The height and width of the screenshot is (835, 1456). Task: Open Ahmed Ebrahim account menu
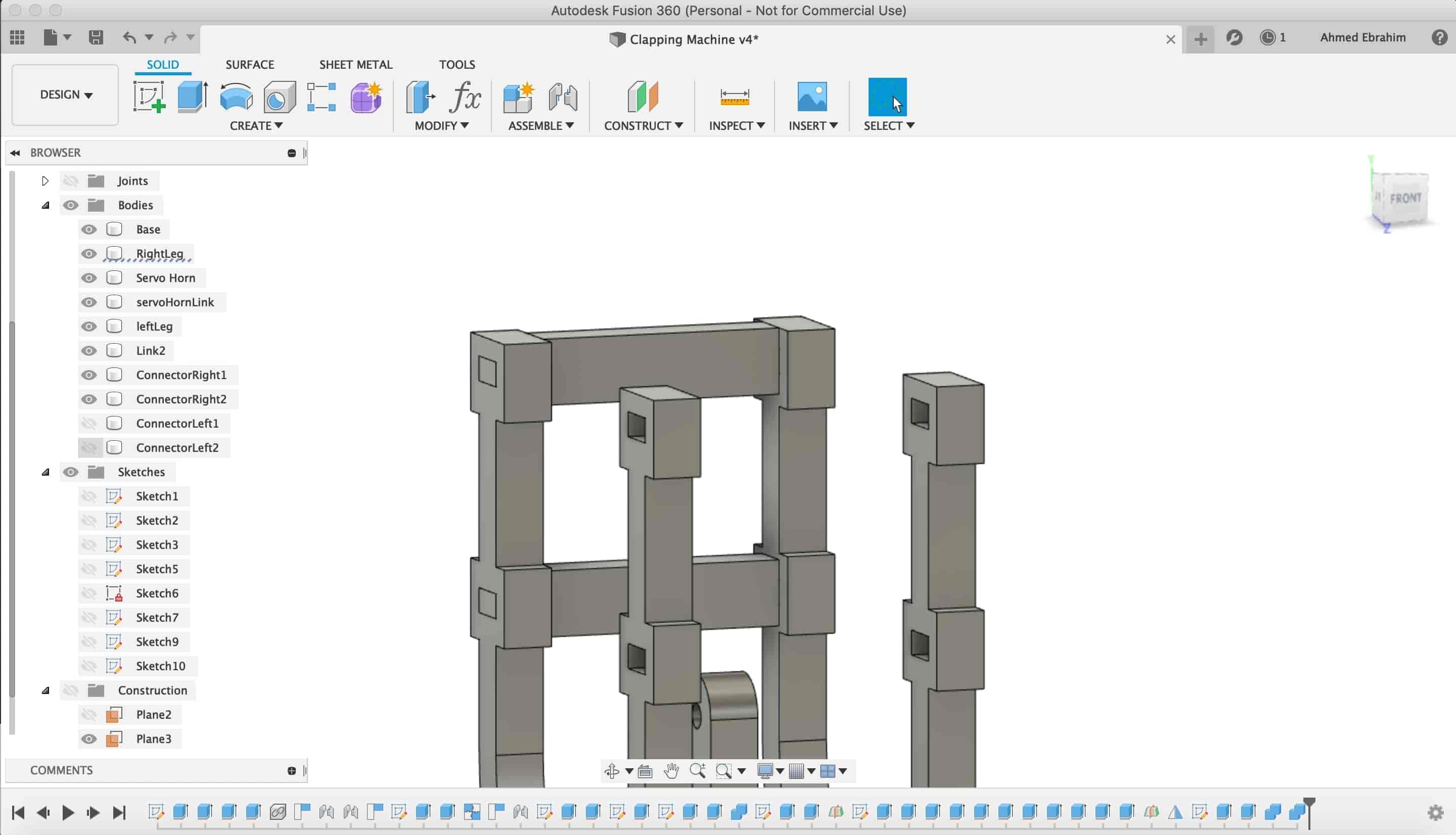(x=1362, y=38)
